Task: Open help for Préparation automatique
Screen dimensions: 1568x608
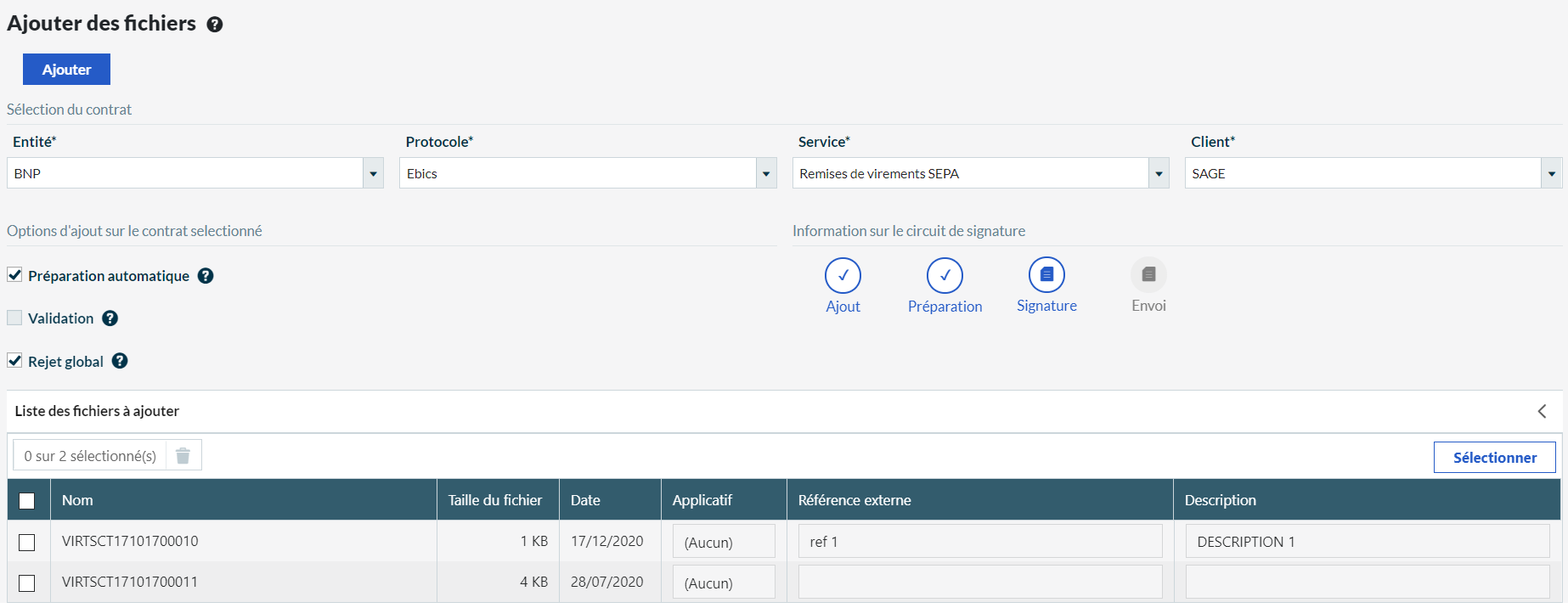Action: (206, 276)
